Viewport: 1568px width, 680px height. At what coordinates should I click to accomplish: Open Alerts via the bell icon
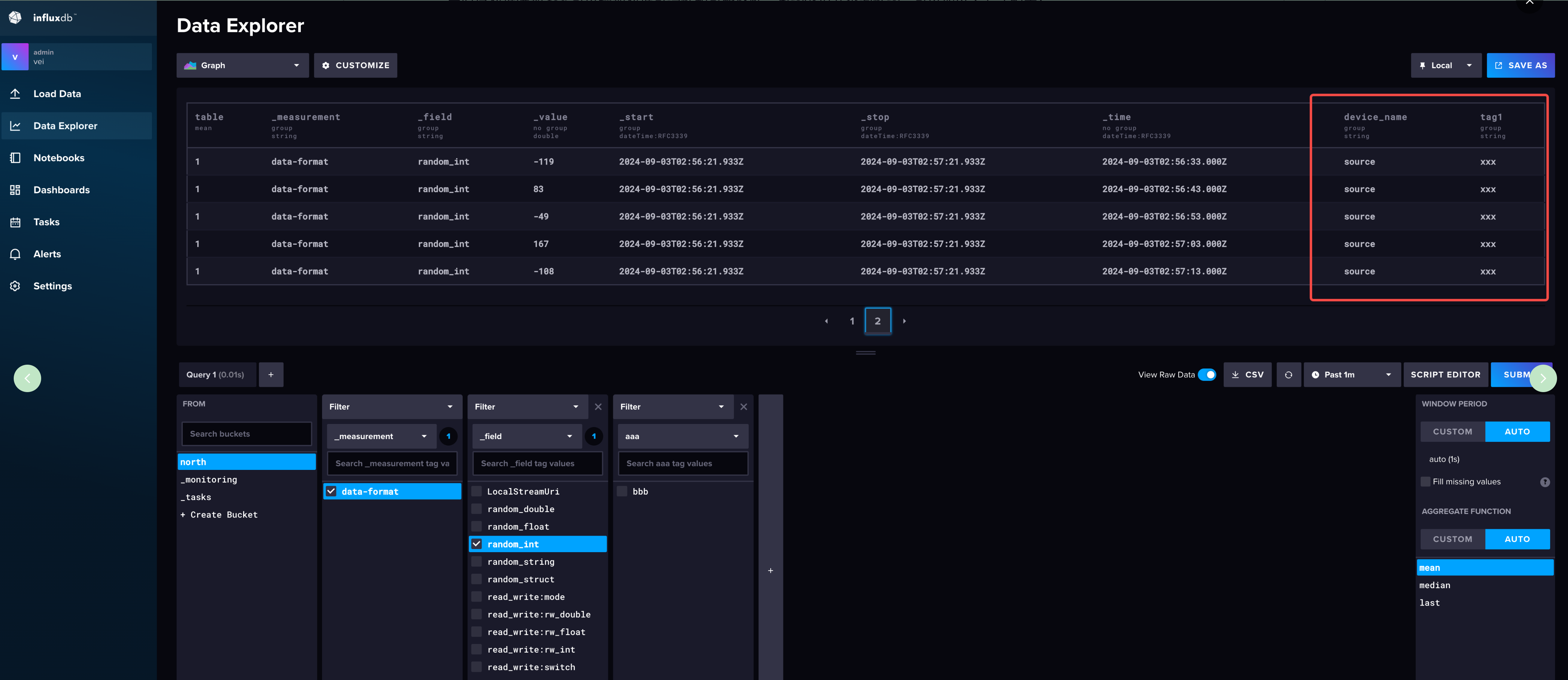(x=15, y=254)
